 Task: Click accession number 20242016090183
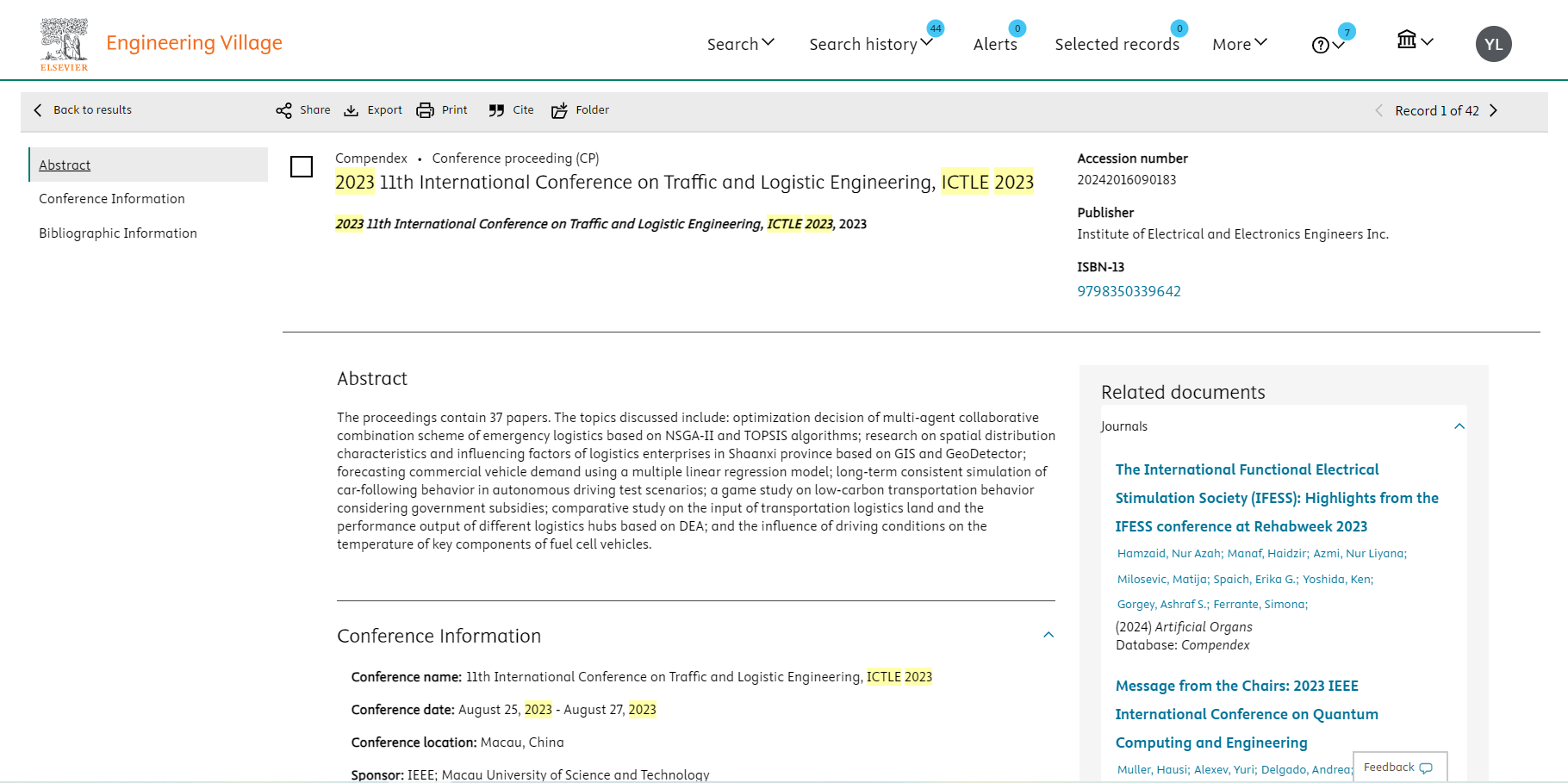(x=1126, y=180)
